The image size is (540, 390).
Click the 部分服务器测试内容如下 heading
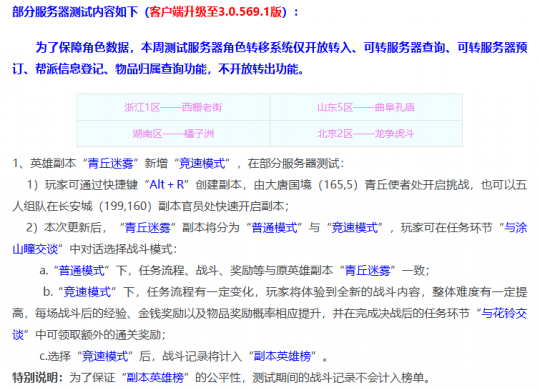(75, 12)
